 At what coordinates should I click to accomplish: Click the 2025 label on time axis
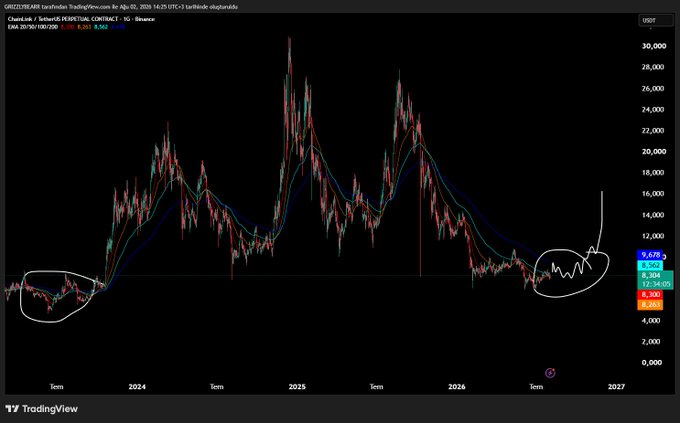click(x=297, y=387)
